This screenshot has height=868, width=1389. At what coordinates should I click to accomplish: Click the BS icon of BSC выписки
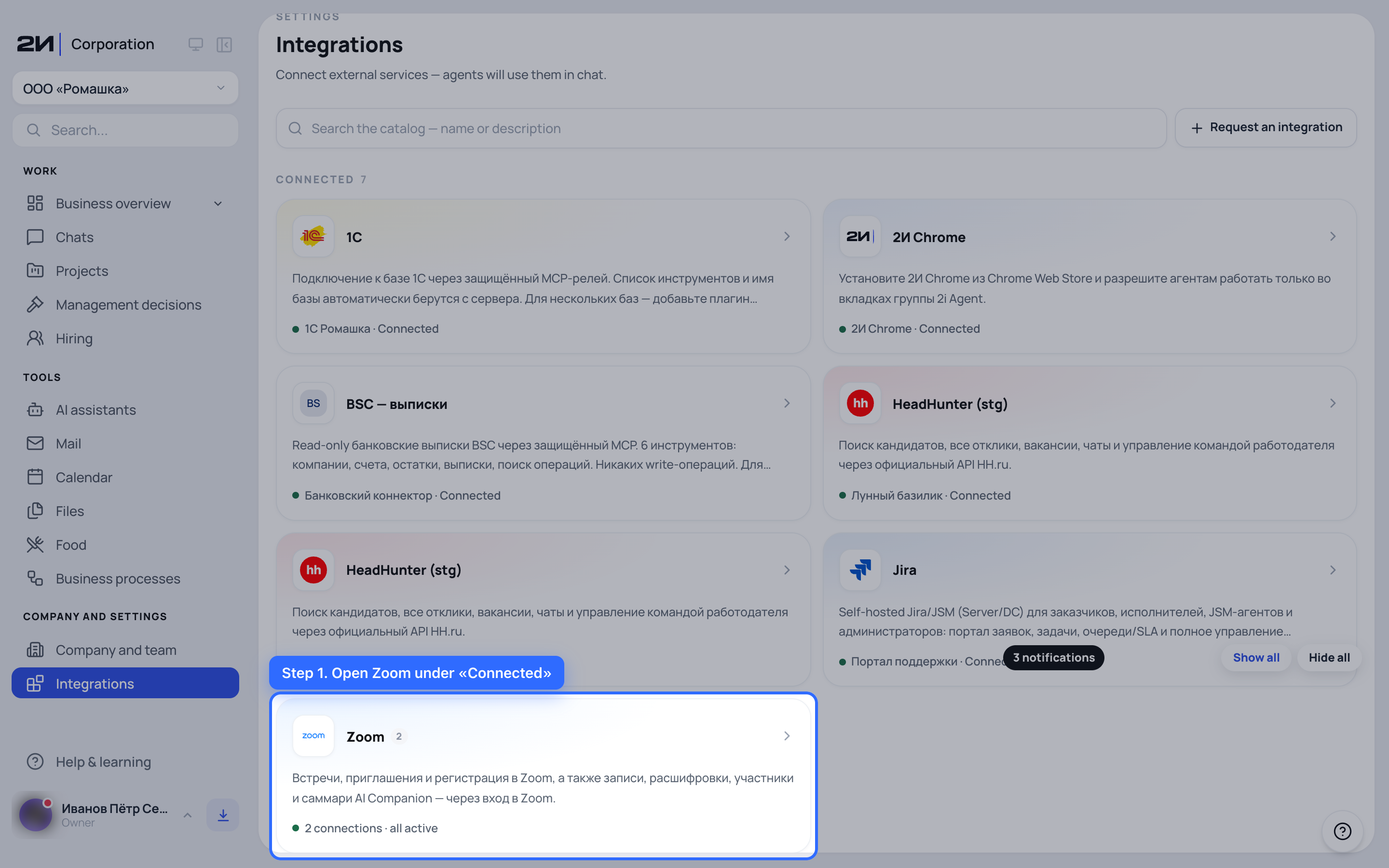pyautogui.click(x=313, y=404)
